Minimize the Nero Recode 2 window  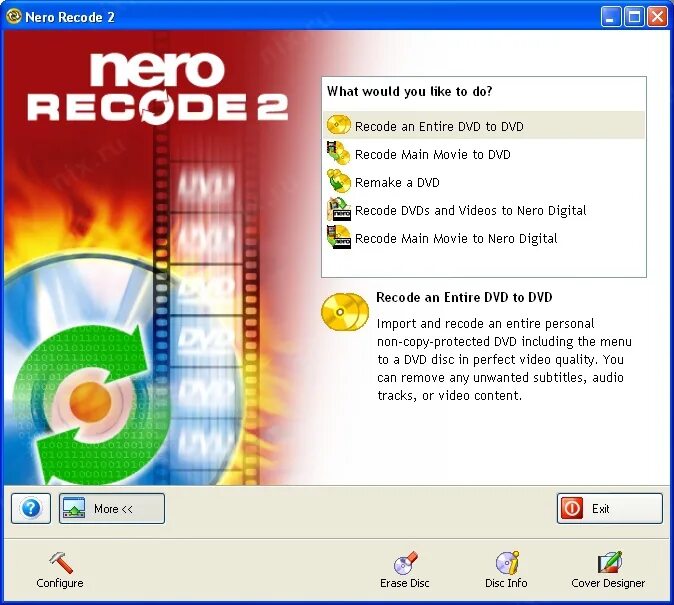610,17
